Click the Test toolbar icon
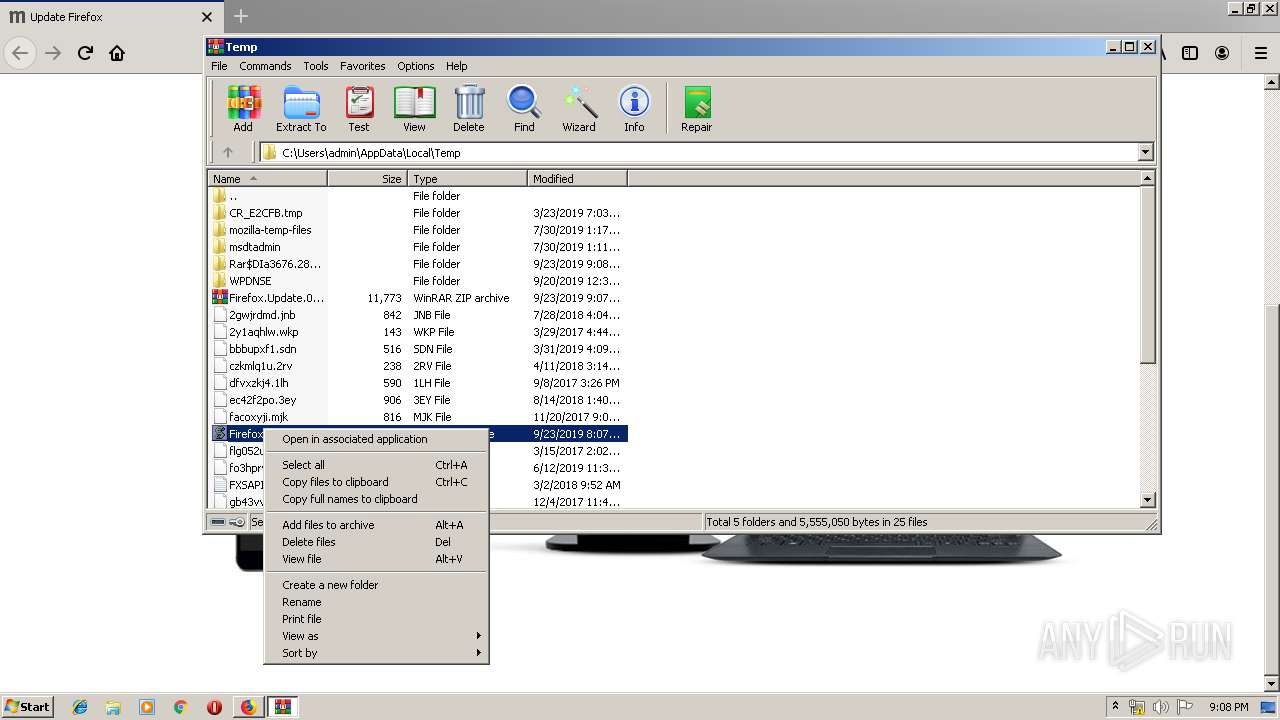The width and height of the screenshot is (1280, 720). point(359,109)
